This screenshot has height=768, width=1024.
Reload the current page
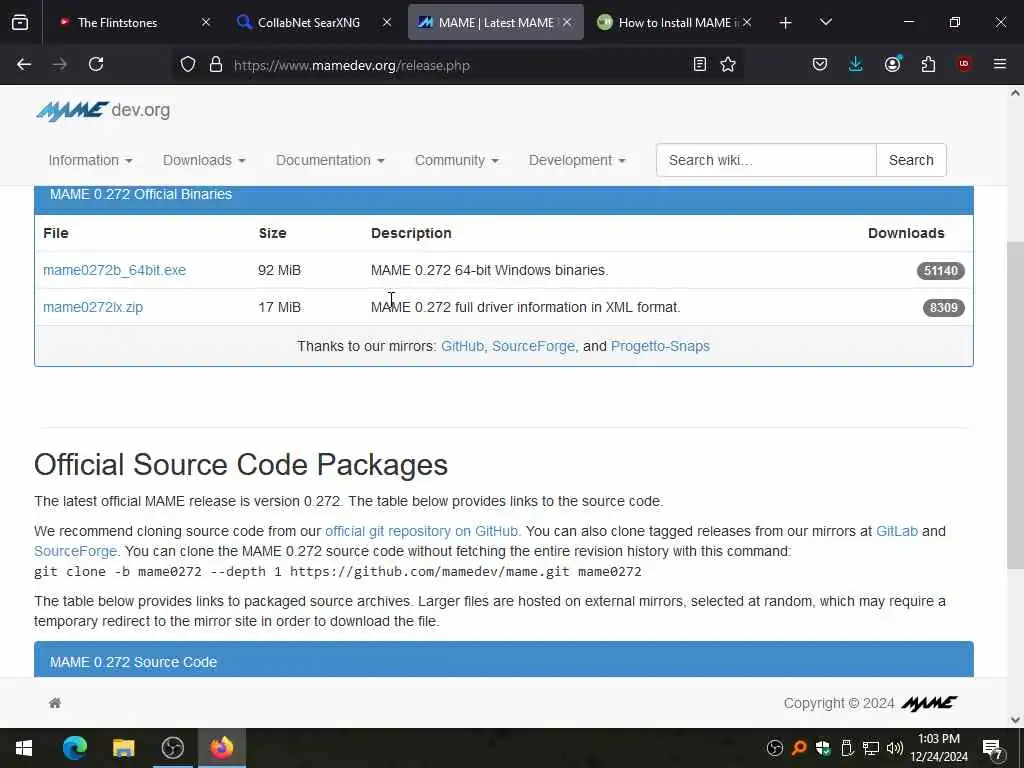pyautogui.click(x=96, y=64)
